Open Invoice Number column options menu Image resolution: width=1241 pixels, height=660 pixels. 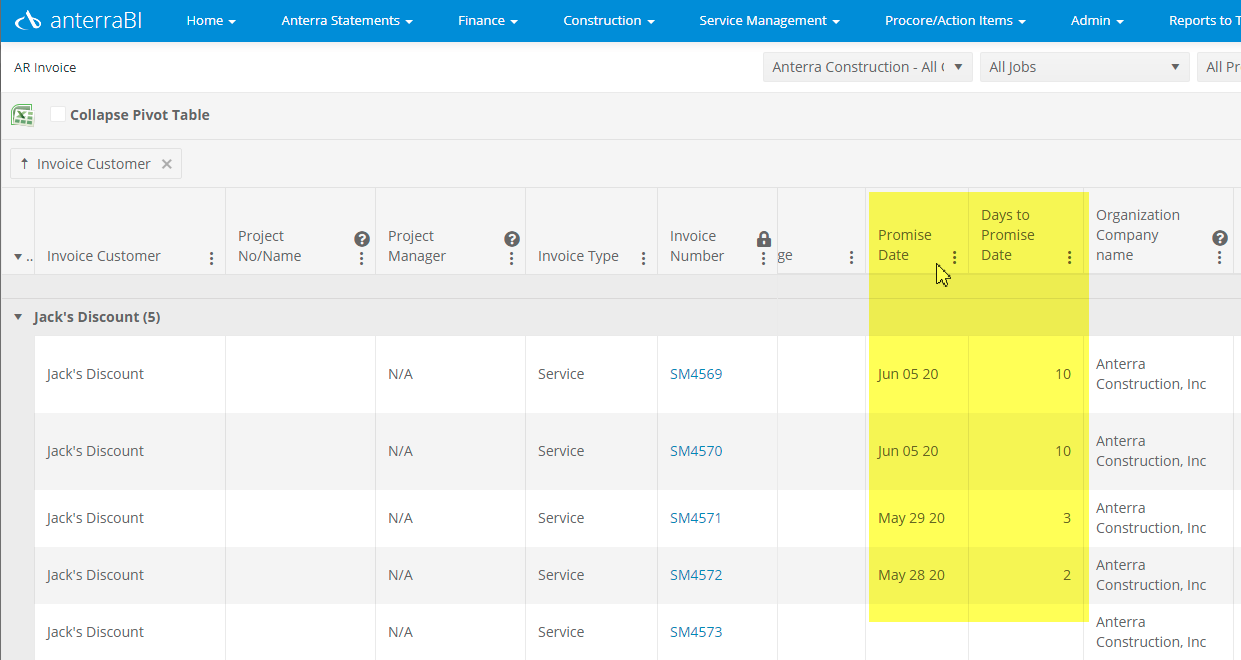point(763,257)
